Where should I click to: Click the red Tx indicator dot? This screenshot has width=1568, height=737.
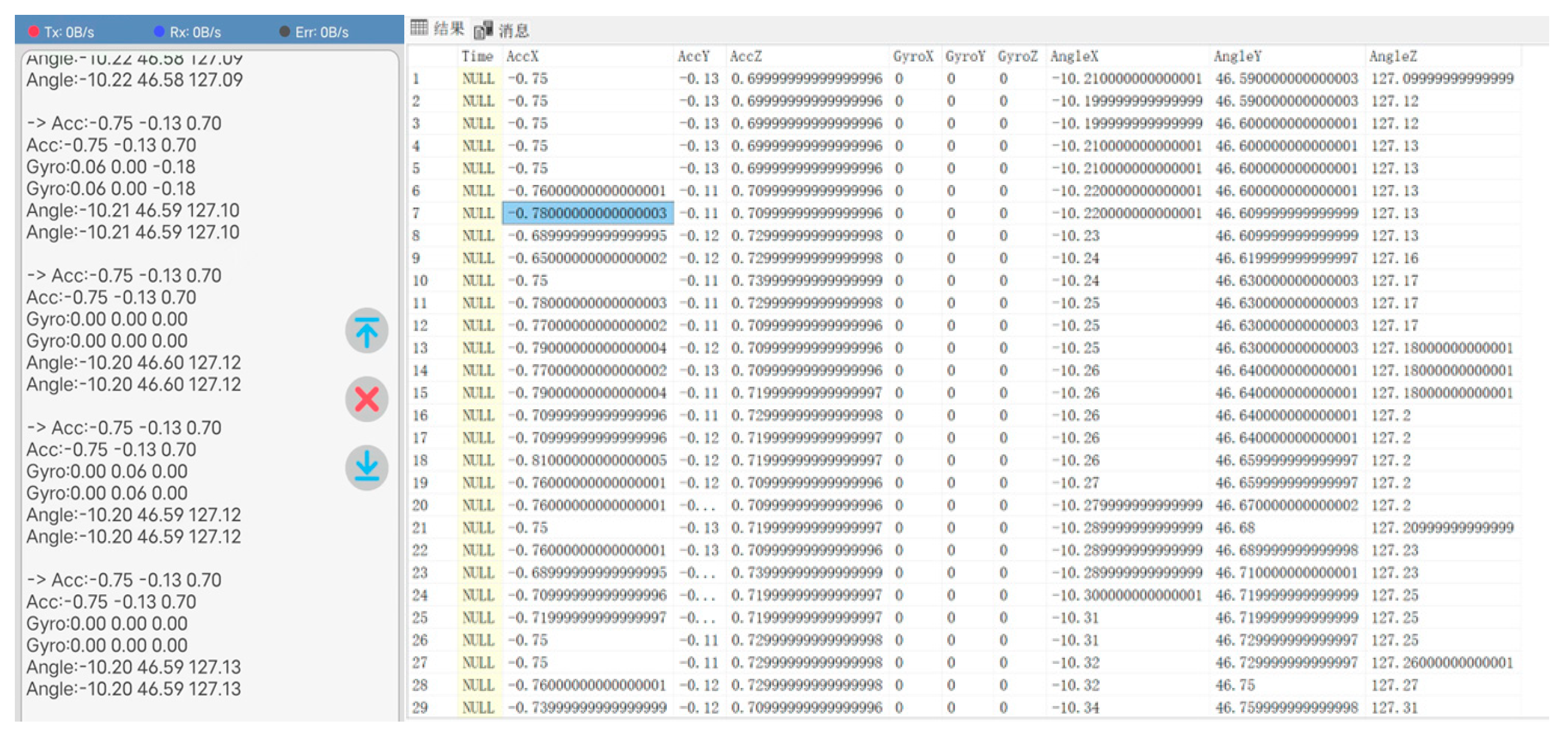[x=34, y=31]
